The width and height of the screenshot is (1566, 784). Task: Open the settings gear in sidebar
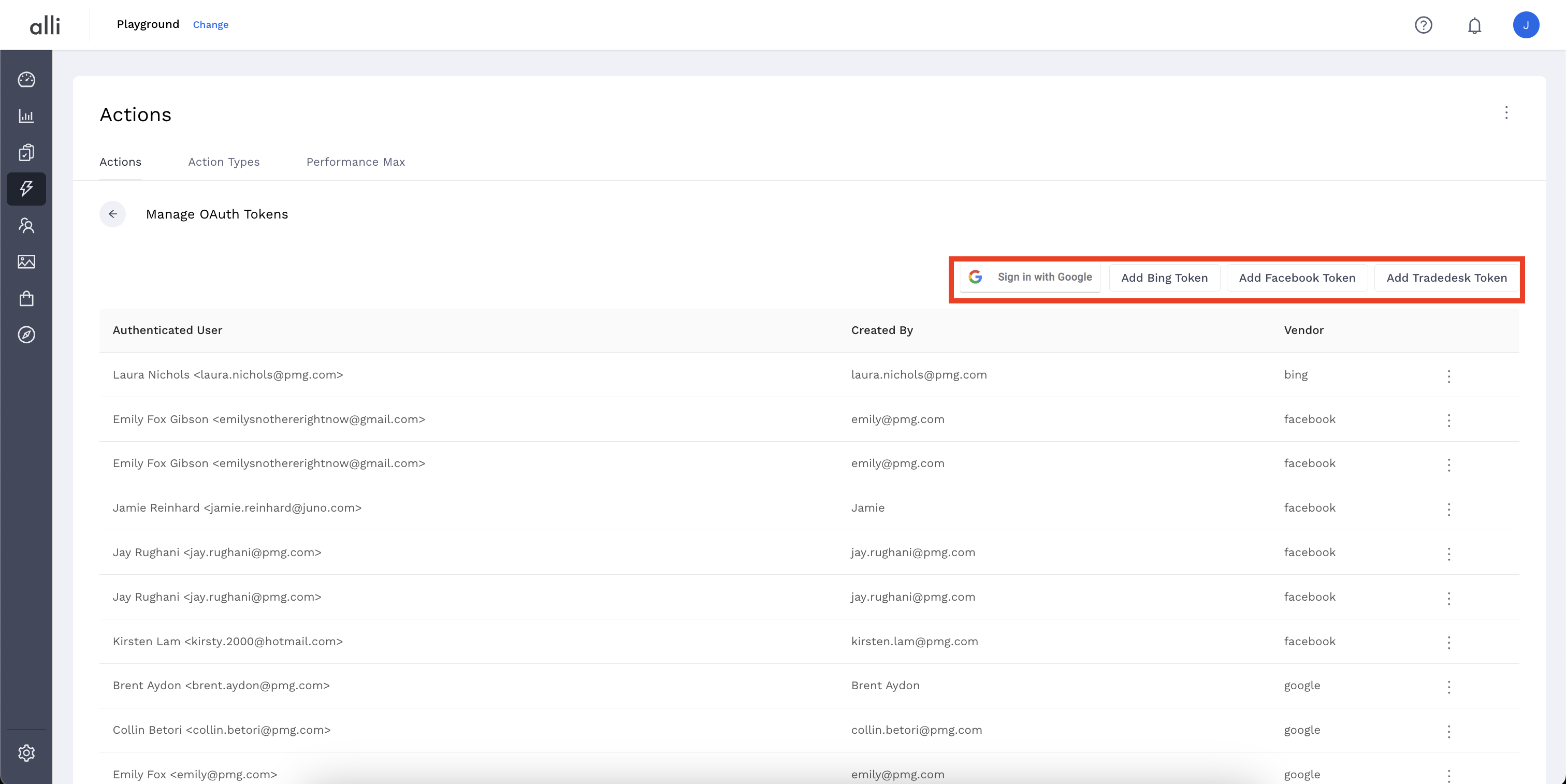click(x=26, y=753)
